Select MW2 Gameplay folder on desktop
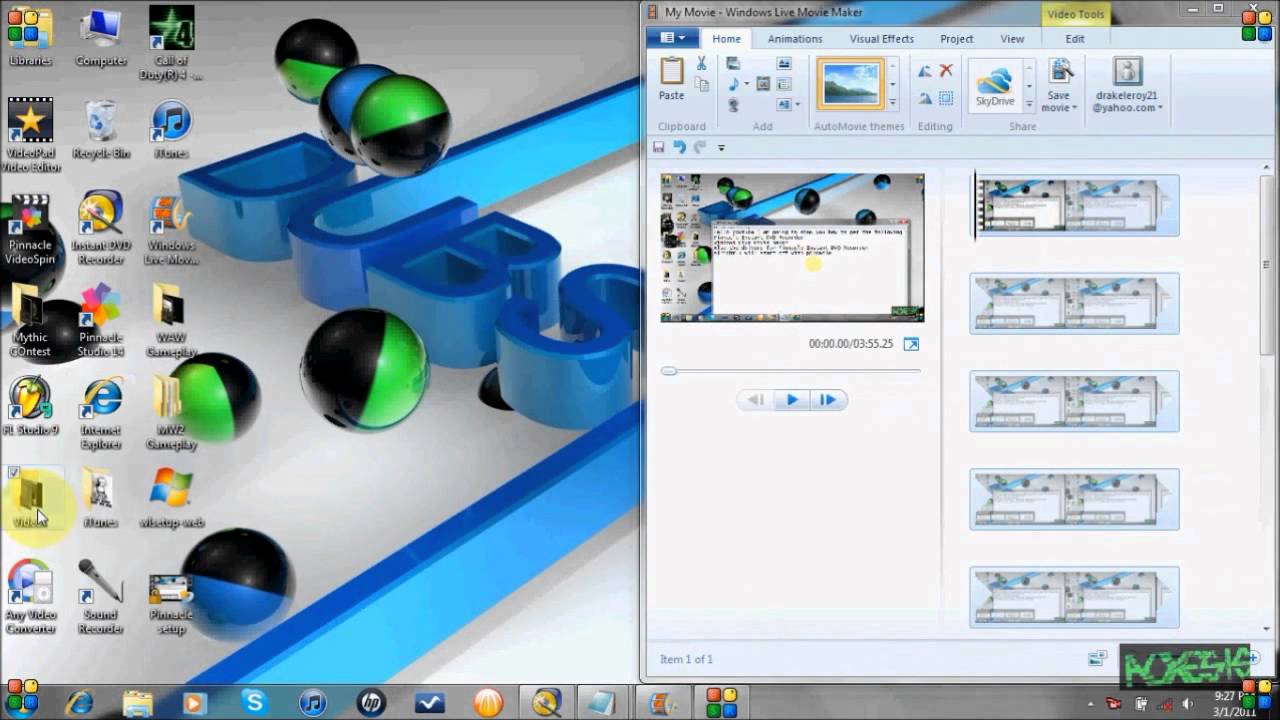1280x720 pixels. [171, 413]
